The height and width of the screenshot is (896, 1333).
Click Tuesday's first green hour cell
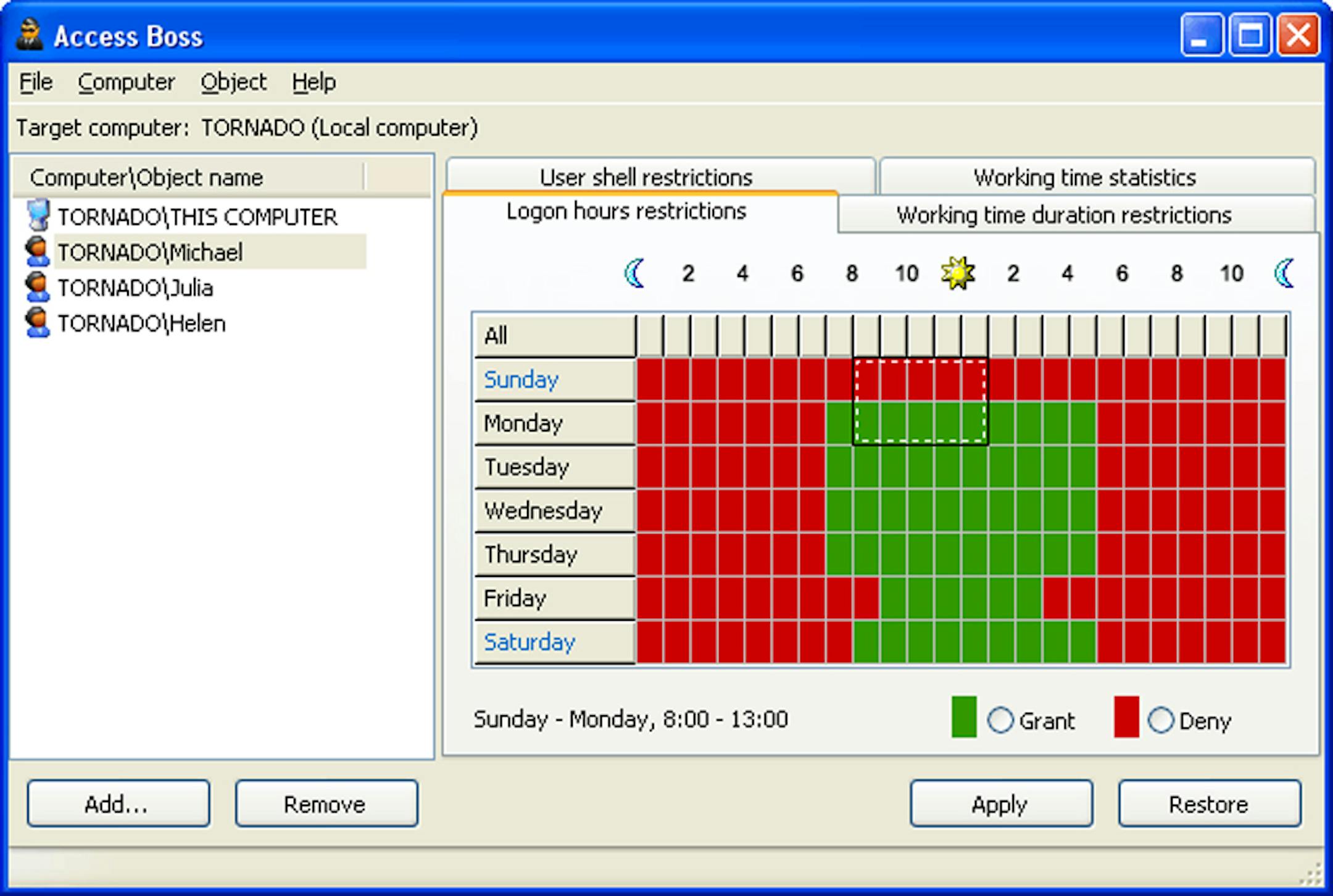(x=839, y=467)
